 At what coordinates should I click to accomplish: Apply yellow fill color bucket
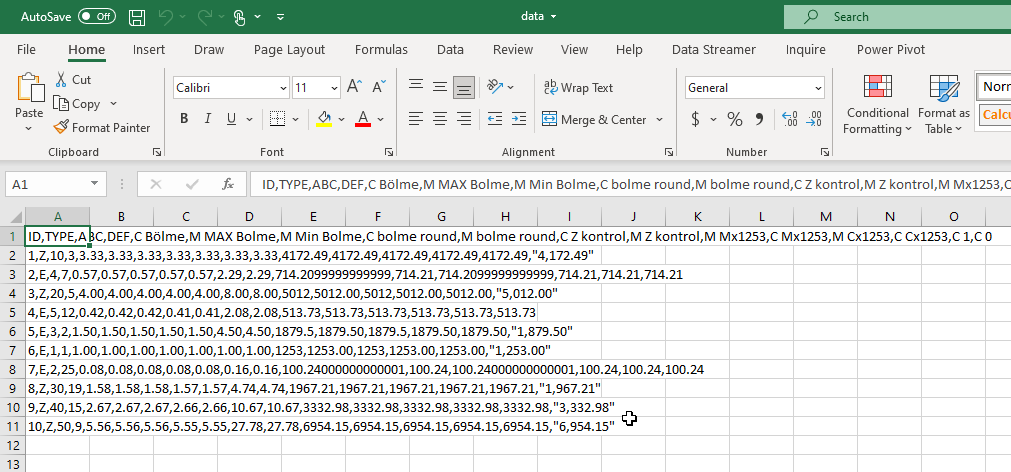click(324, 119)
